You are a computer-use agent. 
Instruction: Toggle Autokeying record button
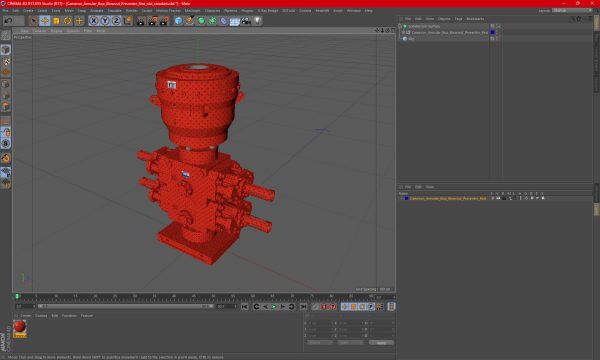[324, 307]
